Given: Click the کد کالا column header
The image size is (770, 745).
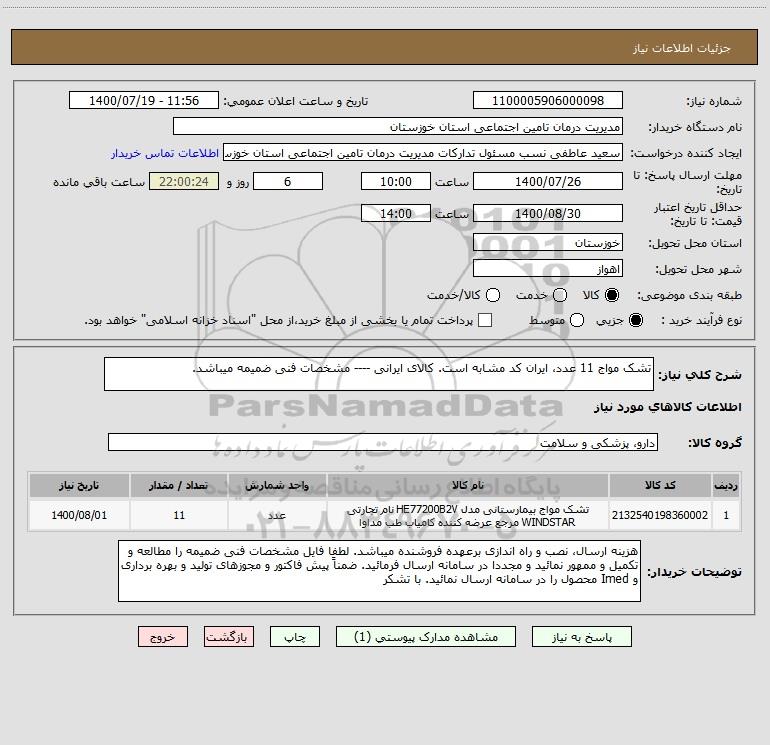Looking at the screenshot, I should pos(660,485).
